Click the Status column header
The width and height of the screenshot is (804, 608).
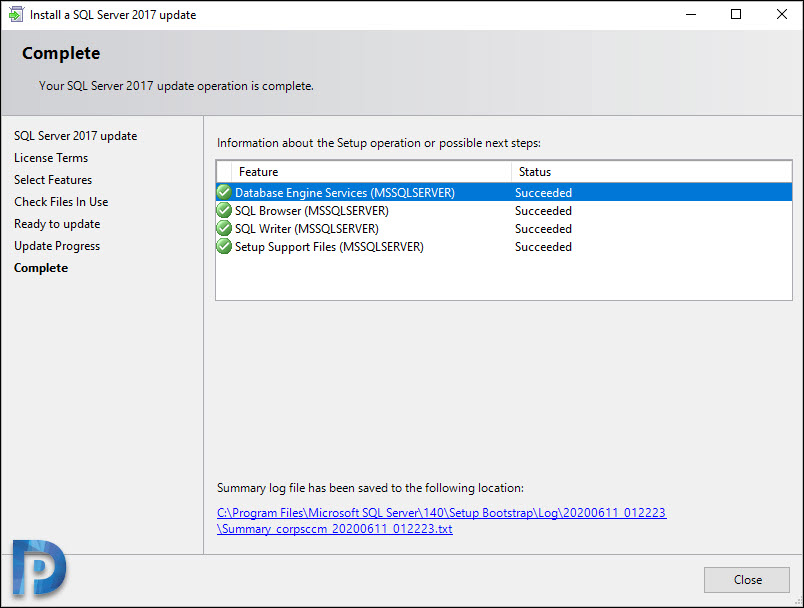(x=651, y=172)
